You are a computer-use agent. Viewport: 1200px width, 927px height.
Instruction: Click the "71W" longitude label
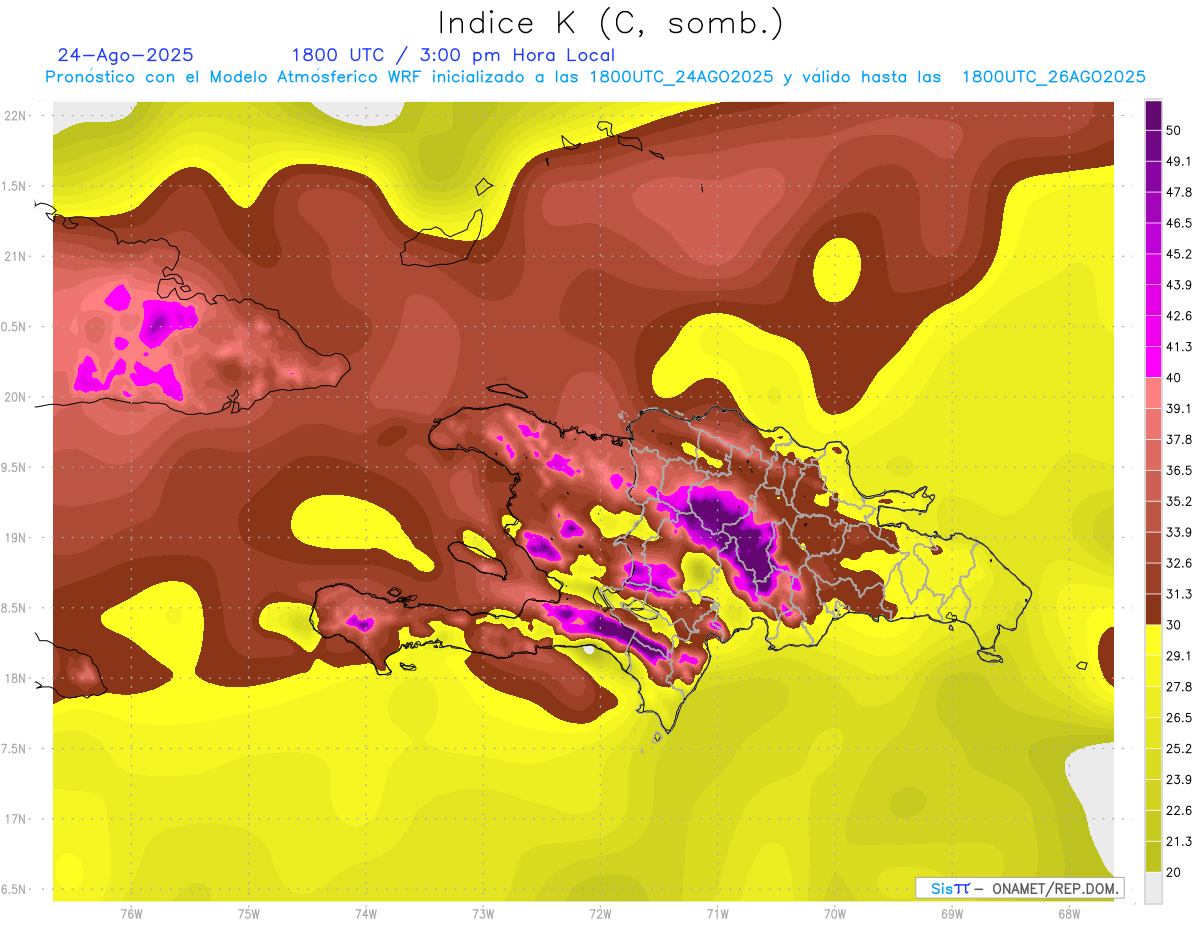pyautogui.click(x=717, y=913)
